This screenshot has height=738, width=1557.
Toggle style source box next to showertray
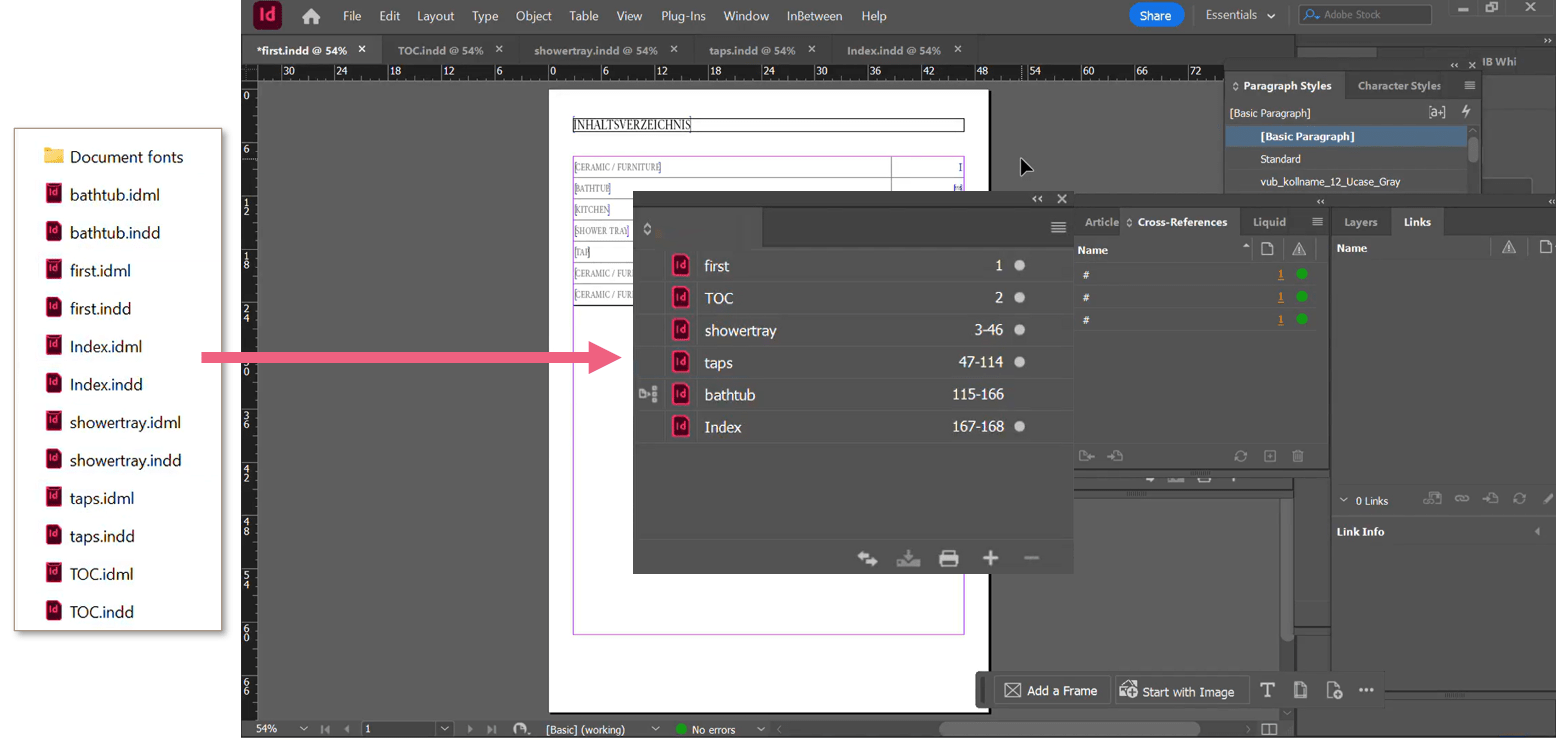click(648, 330)
